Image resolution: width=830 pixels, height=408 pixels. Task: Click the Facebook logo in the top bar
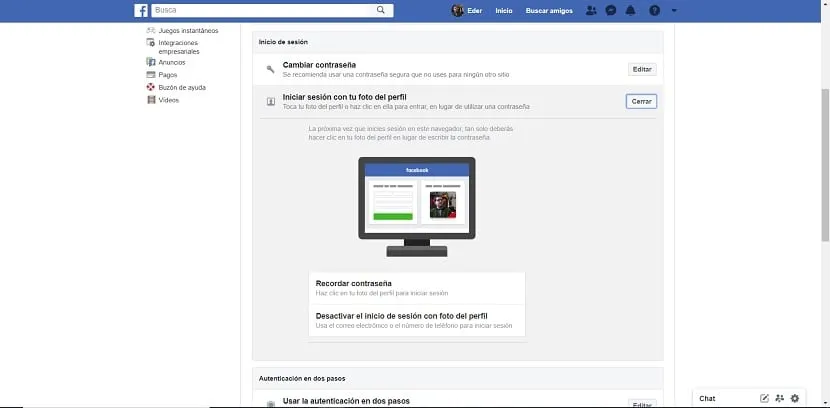(141, 10)
